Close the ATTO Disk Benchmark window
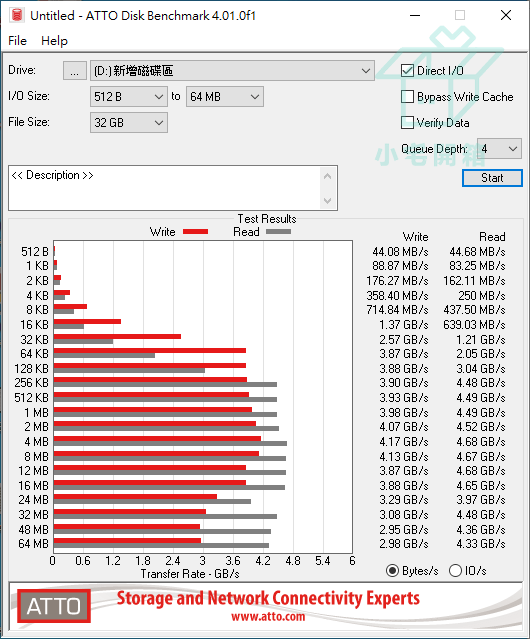The height and width of the screenshot is (639, 530). point(506,15)
